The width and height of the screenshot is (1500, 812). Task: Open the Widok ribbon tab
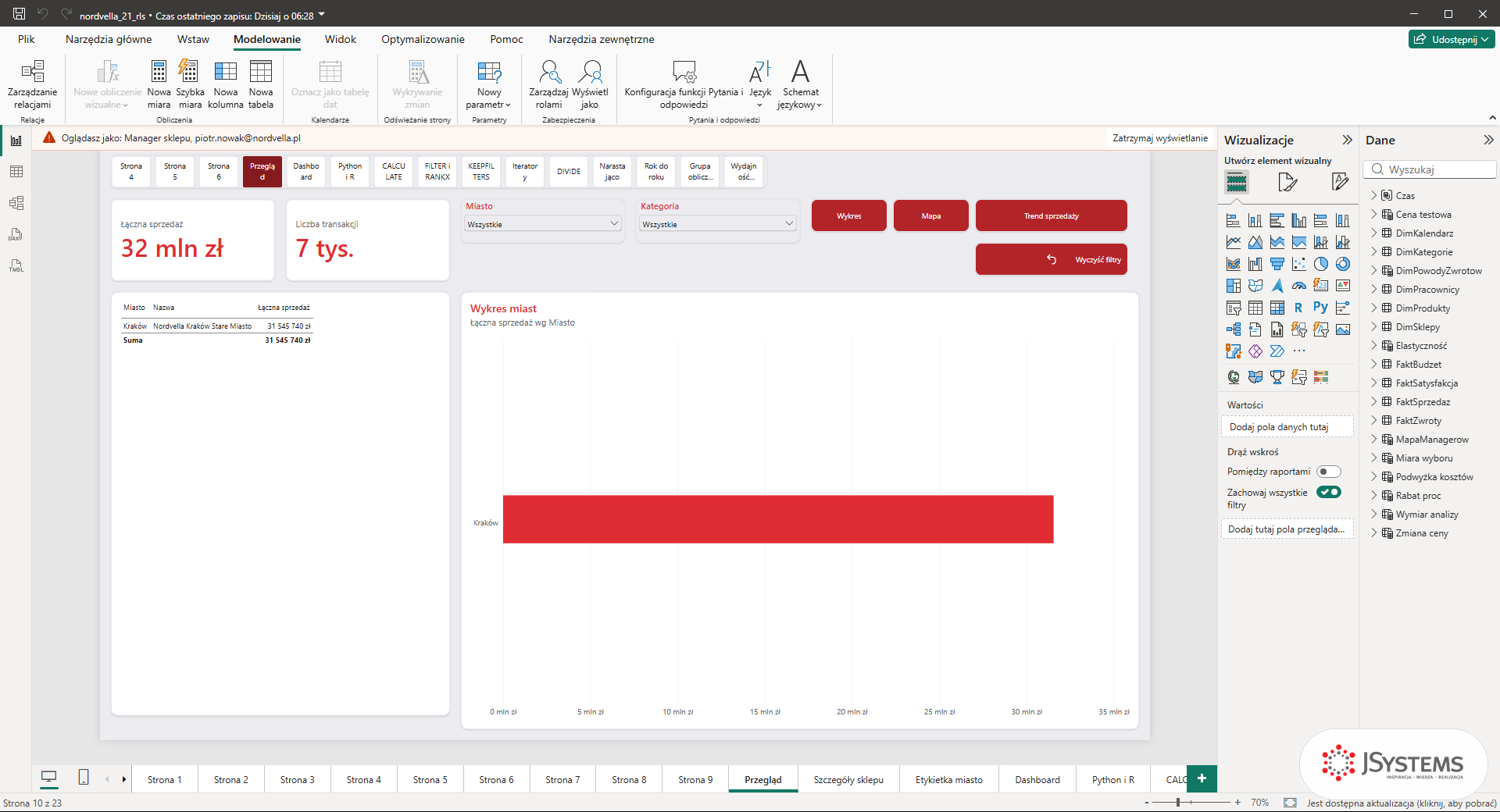[341, 39]
